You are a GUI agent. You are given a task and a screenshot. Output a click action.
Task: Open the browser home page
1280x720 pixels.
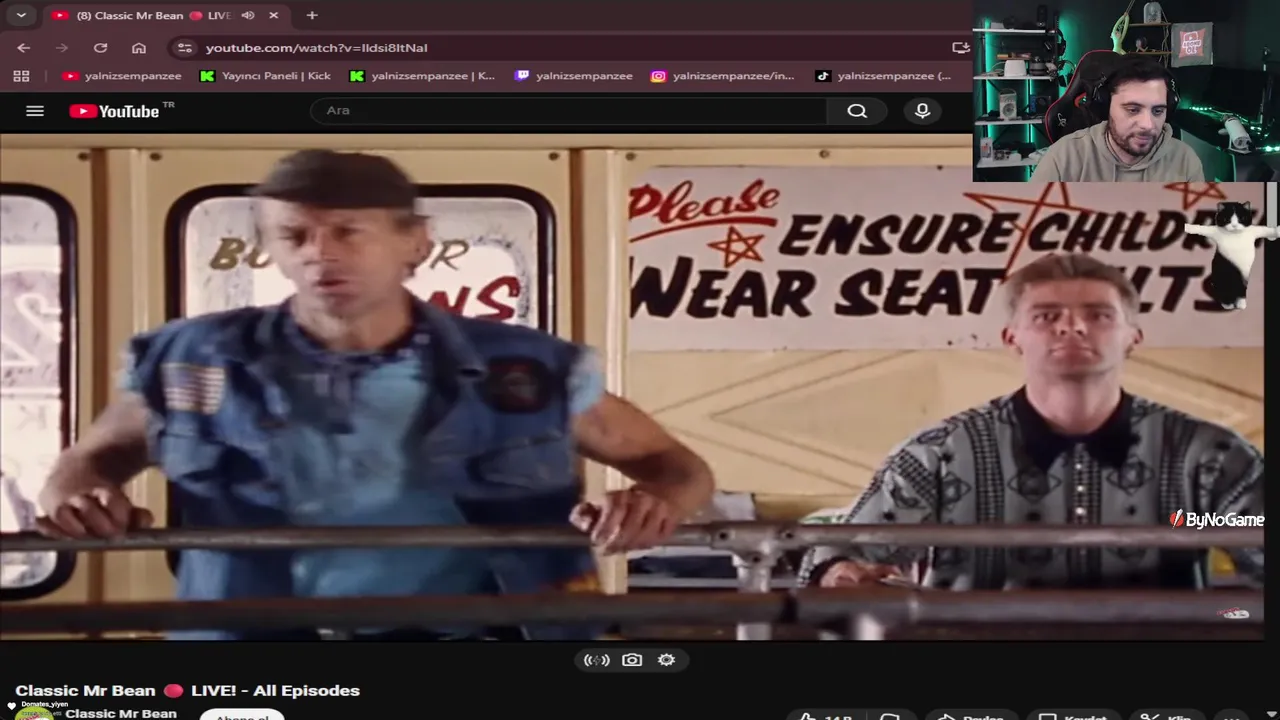pos(139,47)
